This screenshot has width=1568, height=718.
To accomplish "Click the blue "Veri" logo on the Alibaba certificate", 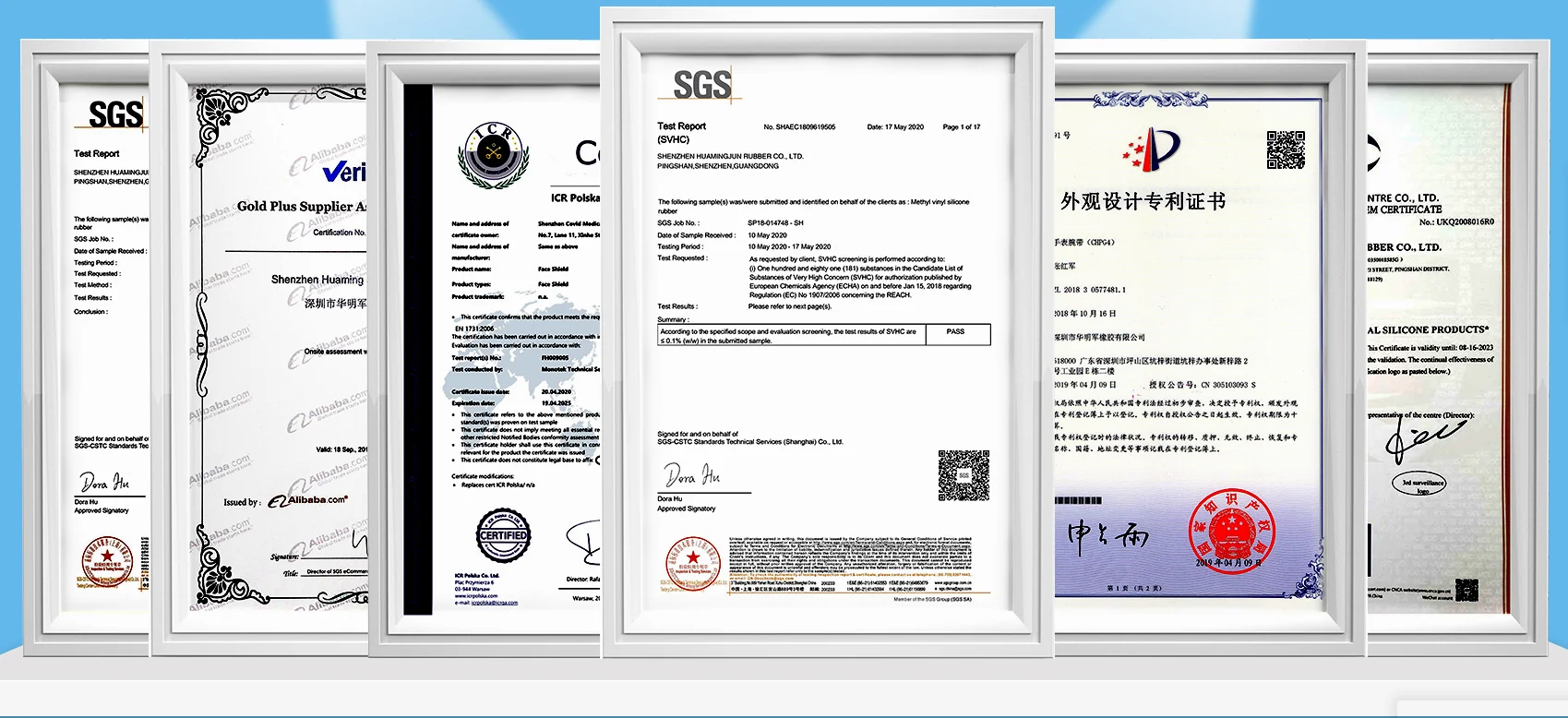I will (344, 172).
